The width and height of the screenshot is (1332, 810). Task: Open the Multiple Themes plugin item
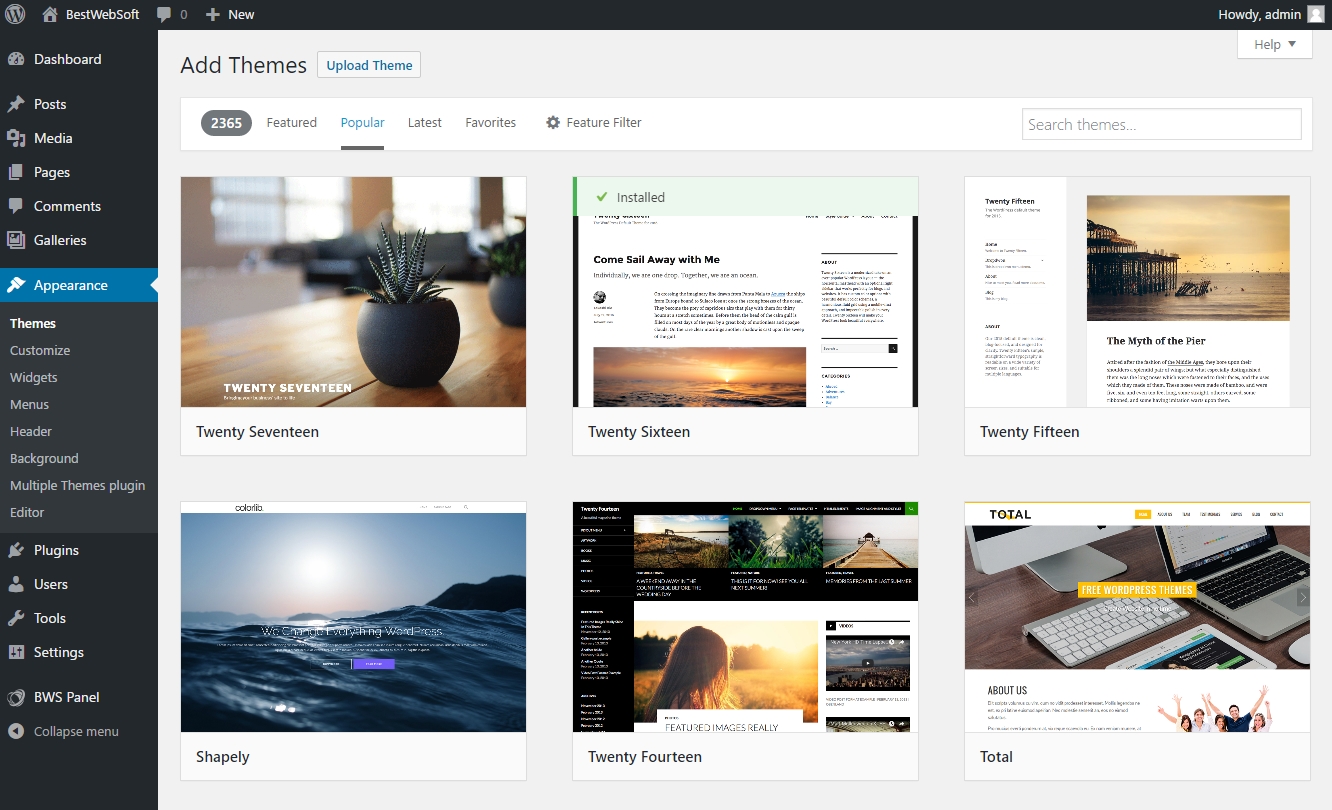[78, 485]
